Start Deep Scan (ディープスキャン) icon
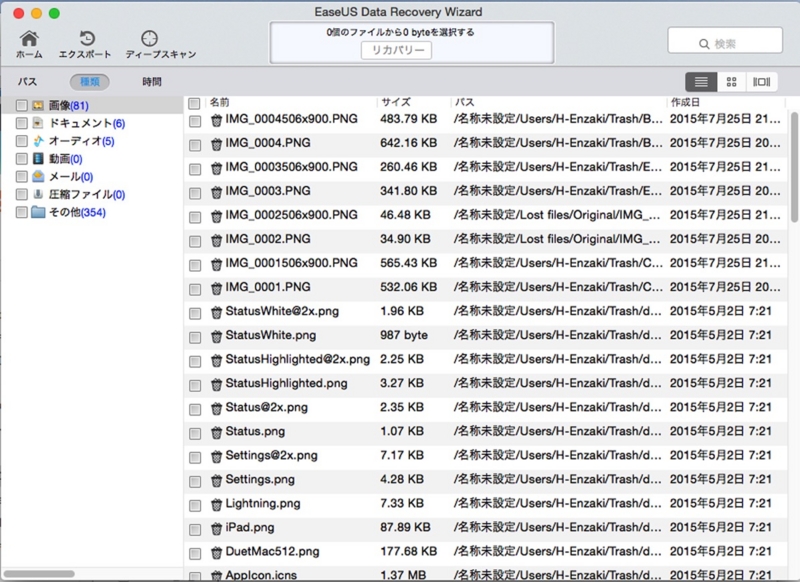 [x=149, y=38]
